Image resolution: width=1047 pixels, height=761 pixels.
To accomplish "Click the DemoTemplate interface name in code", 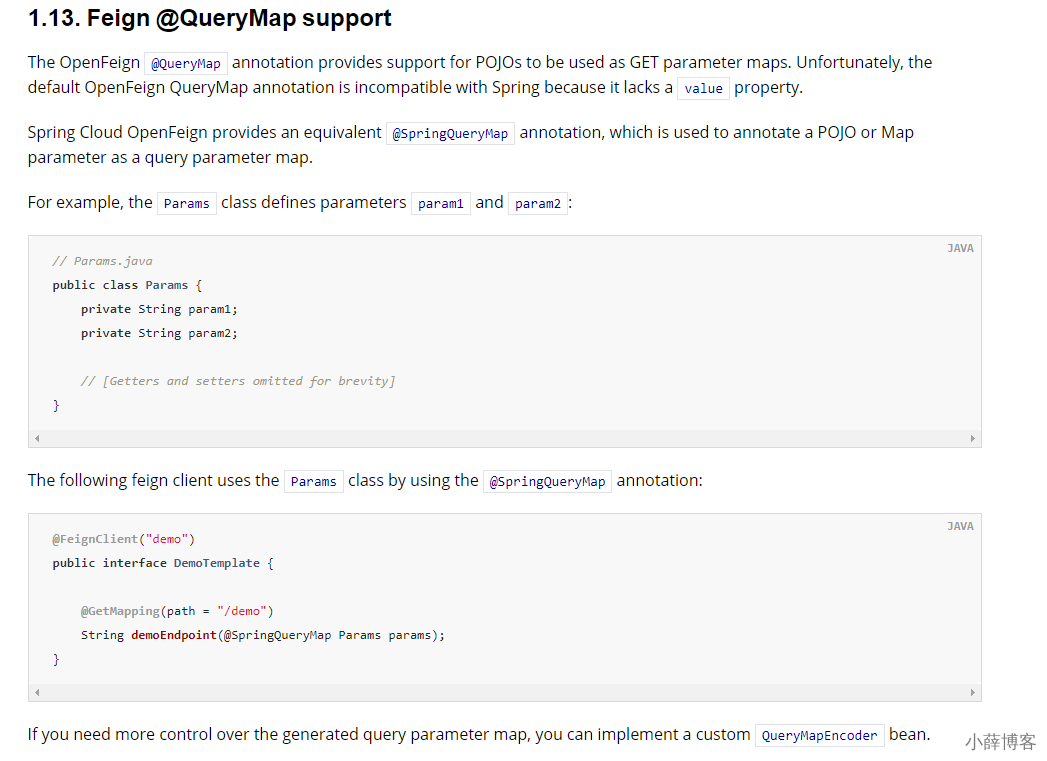I will pyautogui.click(x=216, y=563).
